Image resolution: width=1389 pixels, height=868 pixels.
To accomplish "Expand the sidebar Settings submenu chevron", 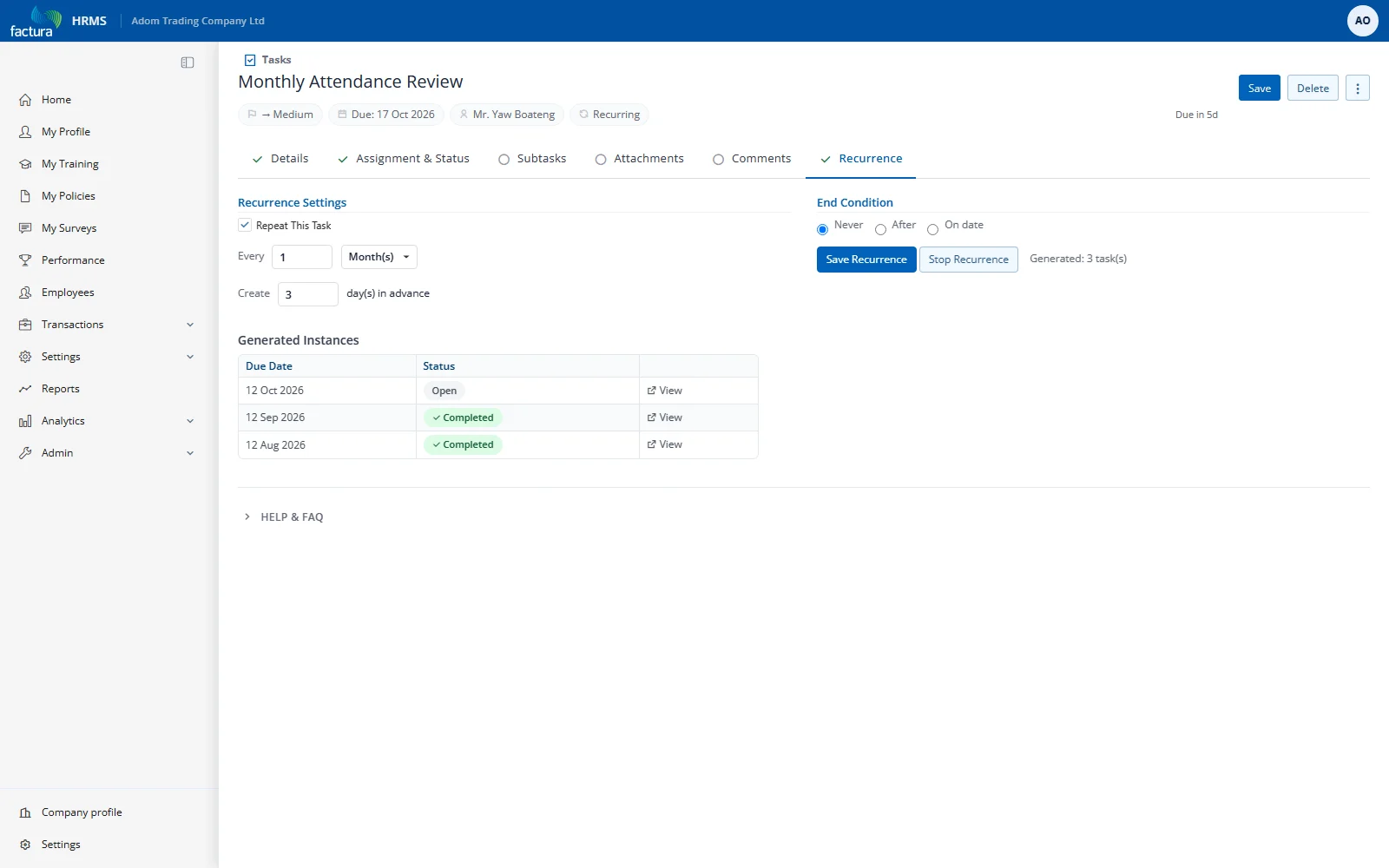I will pyautogui.click(x=190, y=357).
